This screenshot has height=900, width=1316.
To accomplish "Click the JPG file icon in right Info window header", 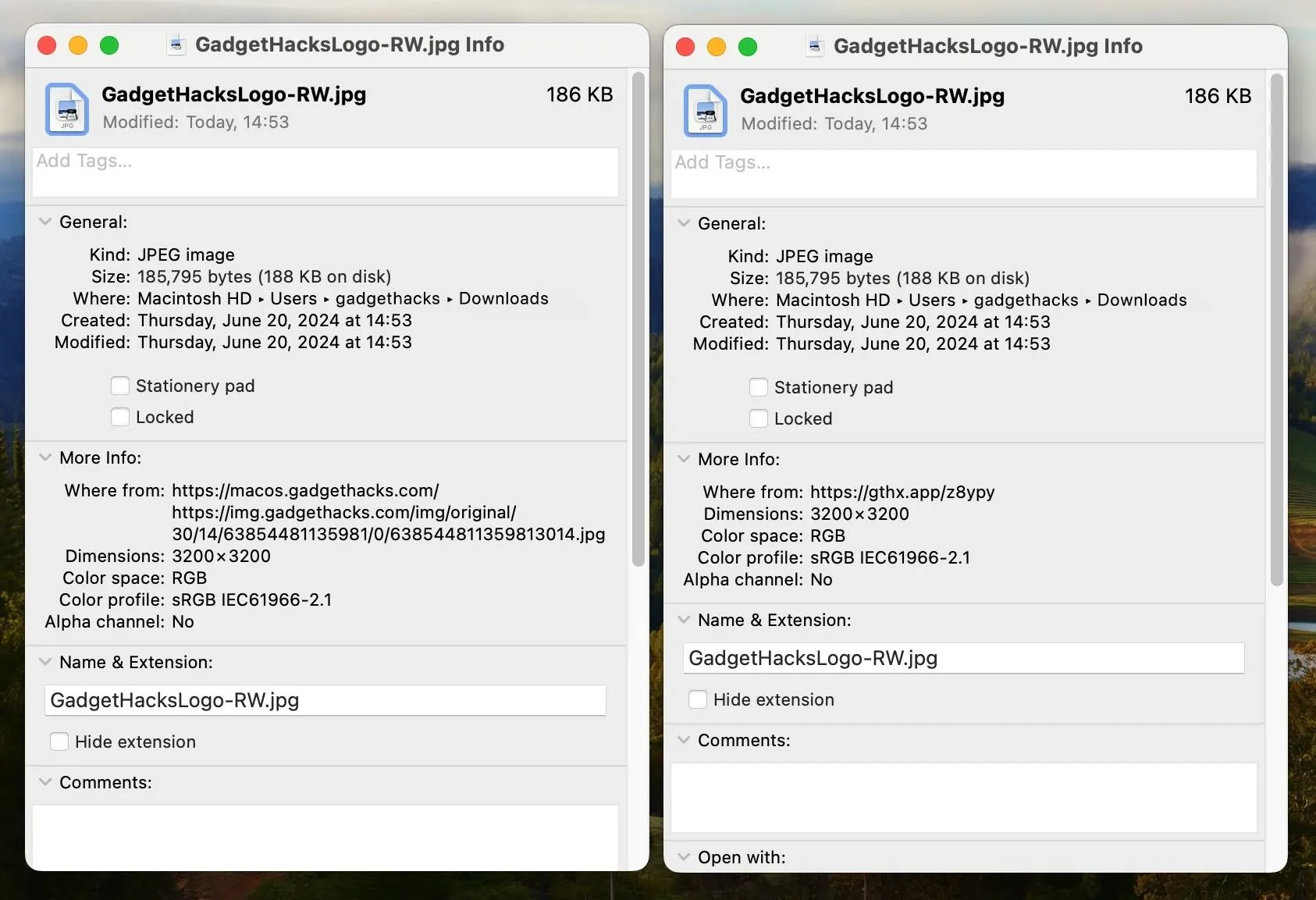I will [x=706, y=110].
